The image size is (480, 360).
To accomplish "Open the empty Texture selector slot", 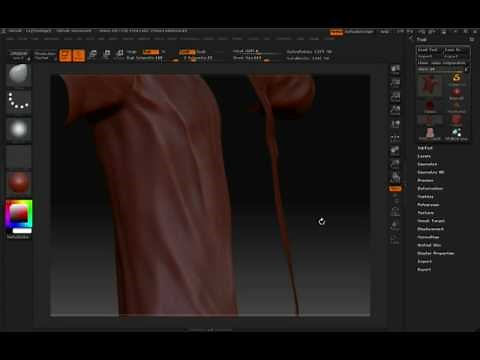I will click(19, 156).
